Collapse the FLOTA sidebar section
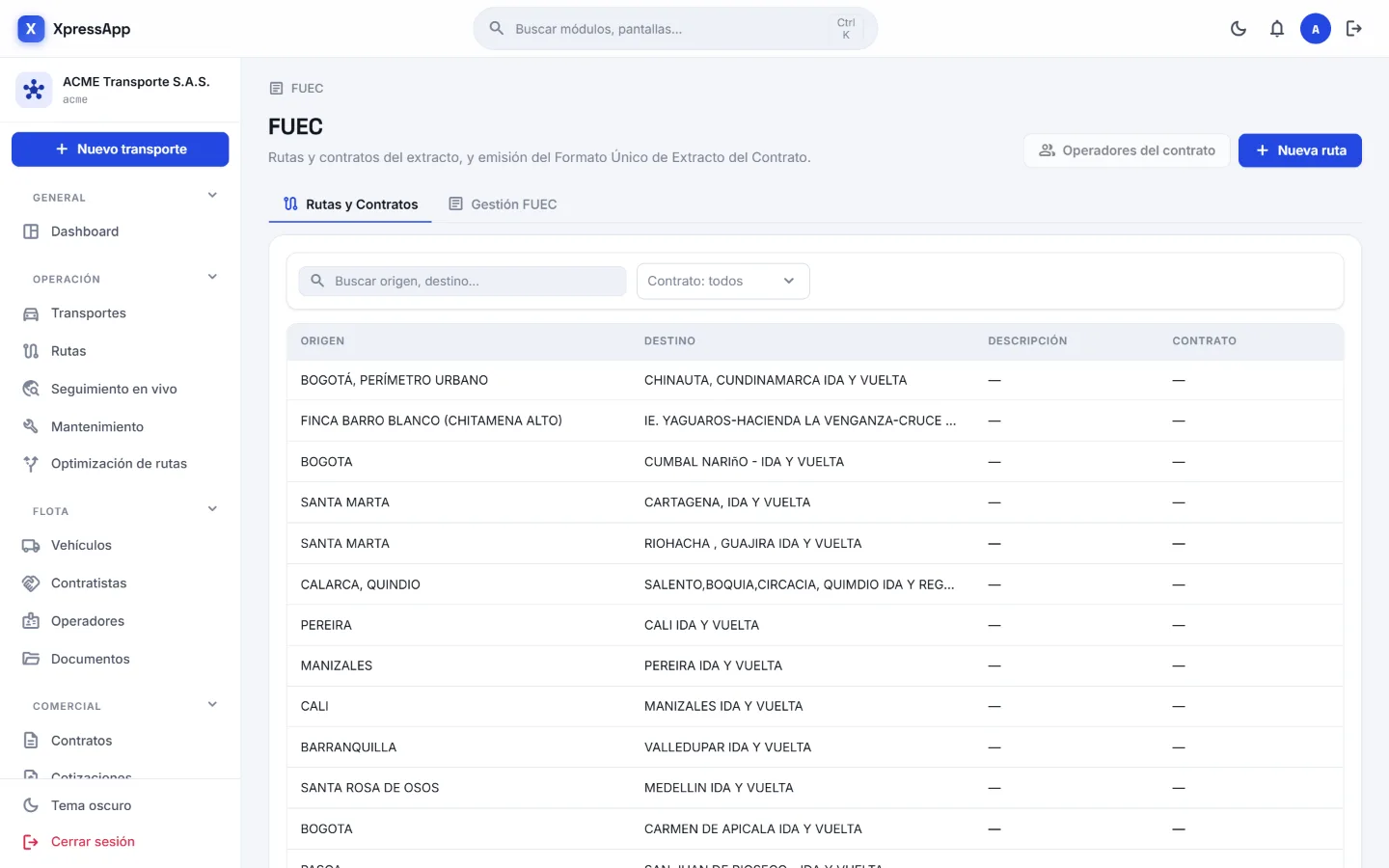The image size is (1389, 868). (212, 509)
